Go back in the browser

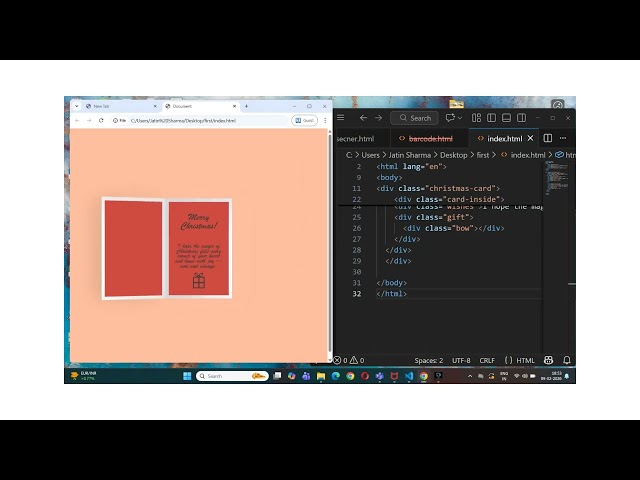coord(77,120)
